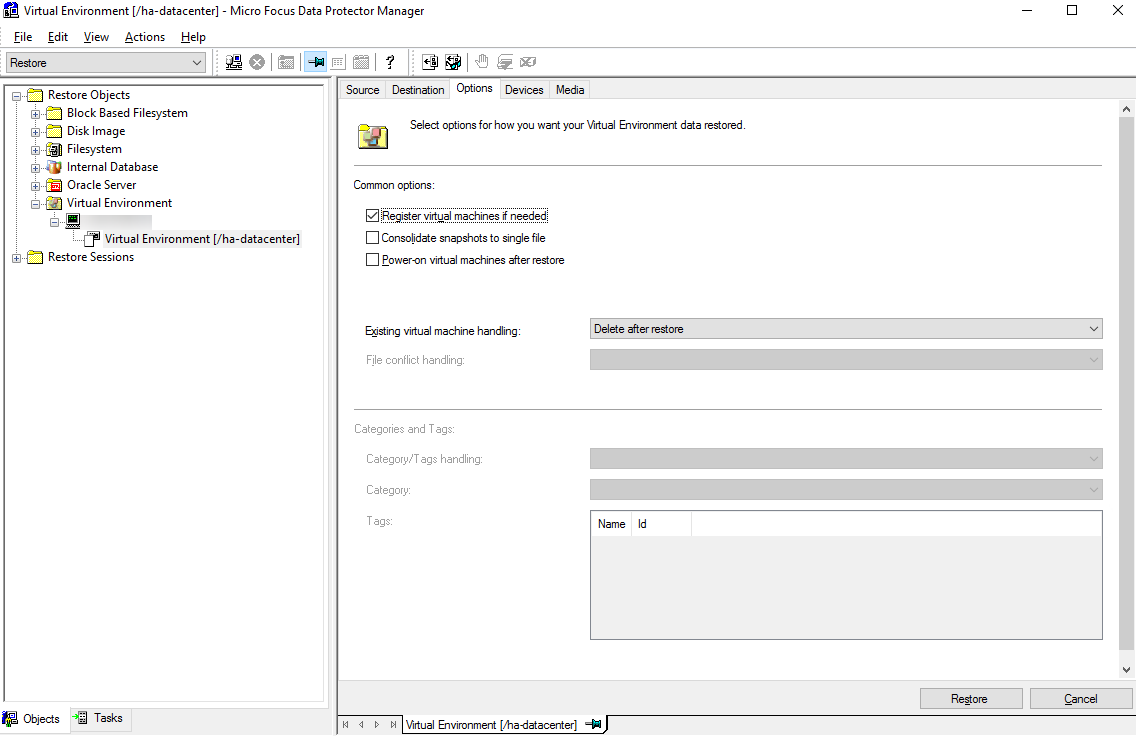Open the File conflict handling dropdown
The image size is (1136, 736).
click(x=846, y=359)
